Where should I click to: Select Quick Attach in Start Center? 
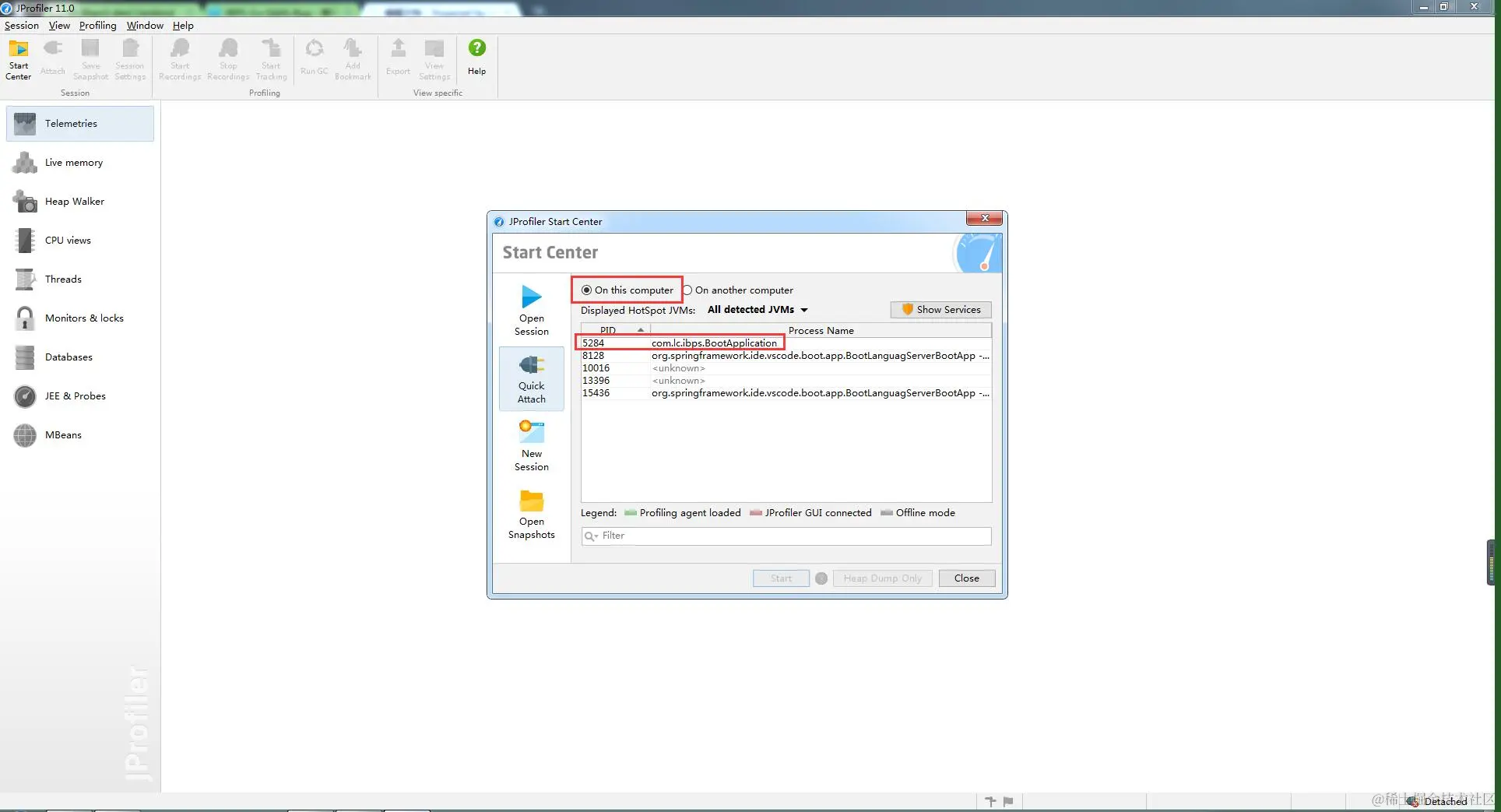[x=532, y=378]
